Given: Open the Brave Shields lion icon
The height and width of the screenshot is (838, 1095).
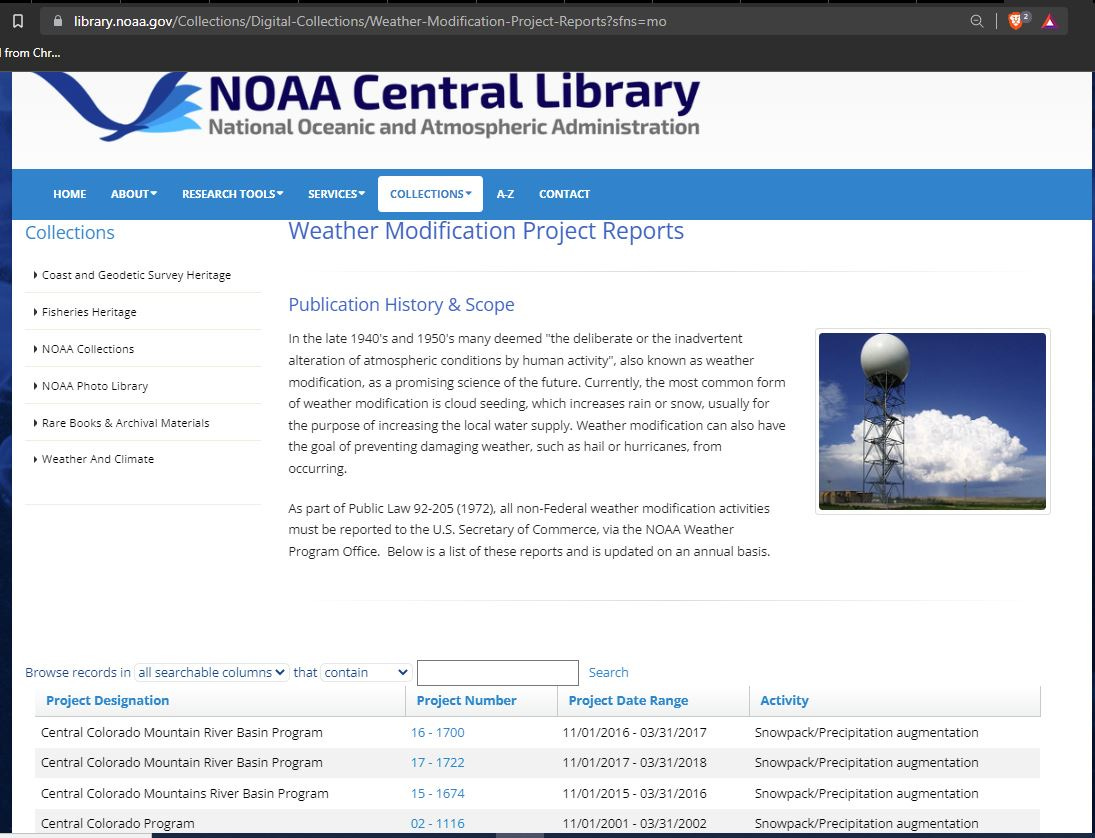Looking at the screenshot, I should pyautogui.click(x=1016, y=21).
